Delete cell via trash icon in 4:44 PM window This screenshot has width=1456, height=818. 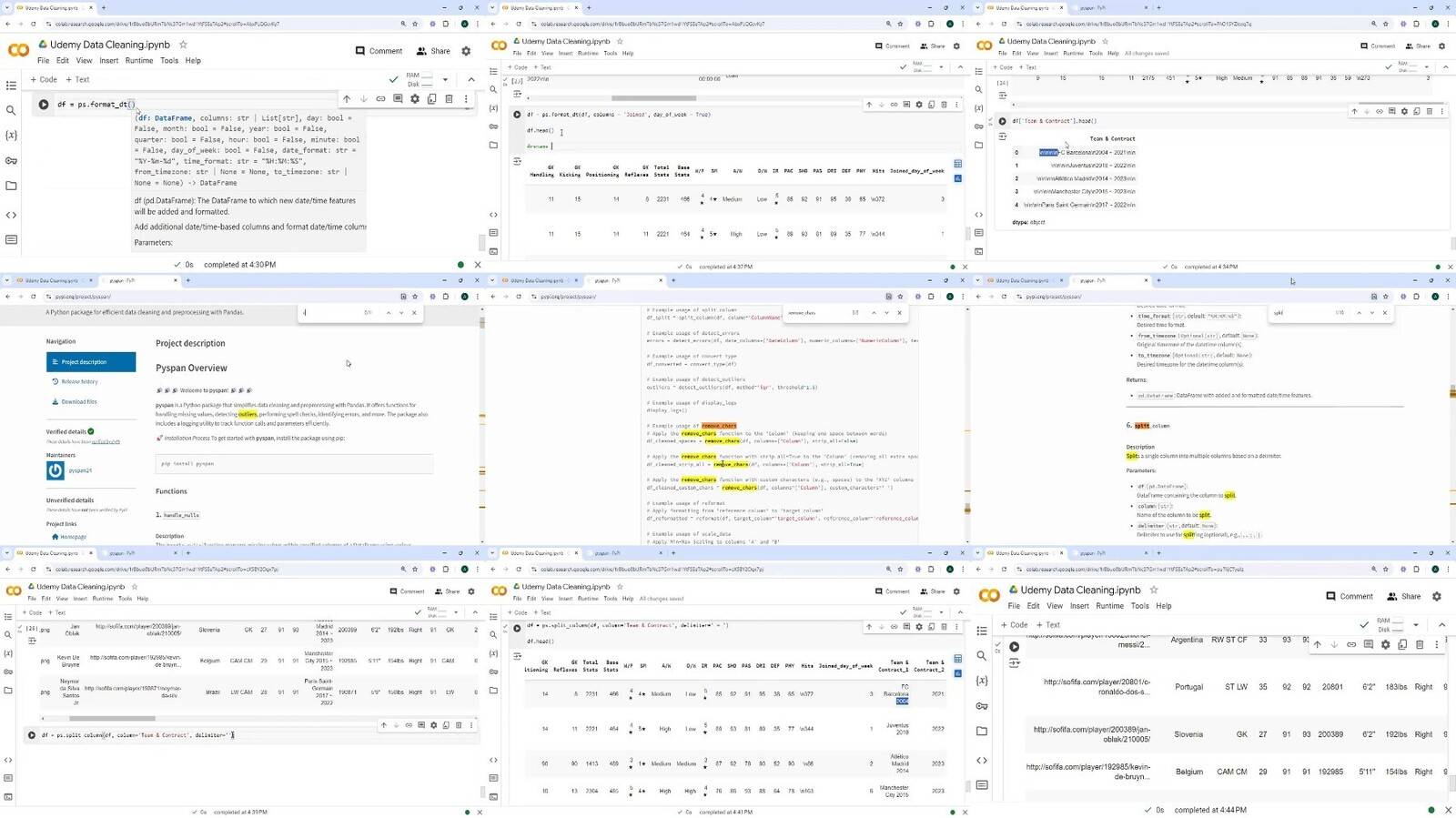pyautogui.click(x=1420, y=644)
